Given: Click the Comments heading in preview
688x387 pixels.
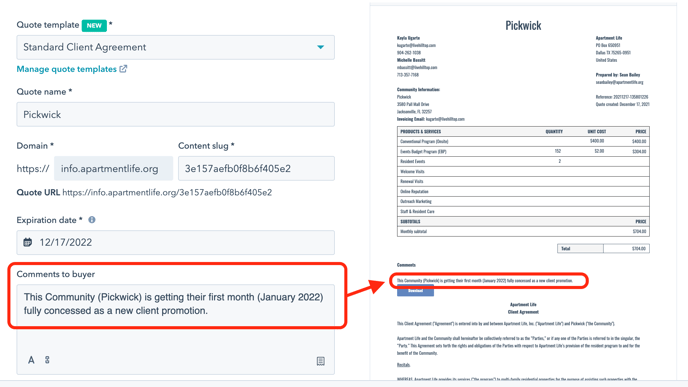Looking at the screenshot, I should [x=406, y=265].
